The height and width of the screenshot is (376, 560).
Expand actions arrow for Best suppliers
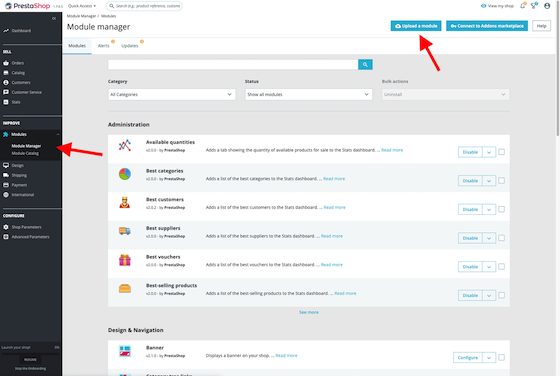489,238
